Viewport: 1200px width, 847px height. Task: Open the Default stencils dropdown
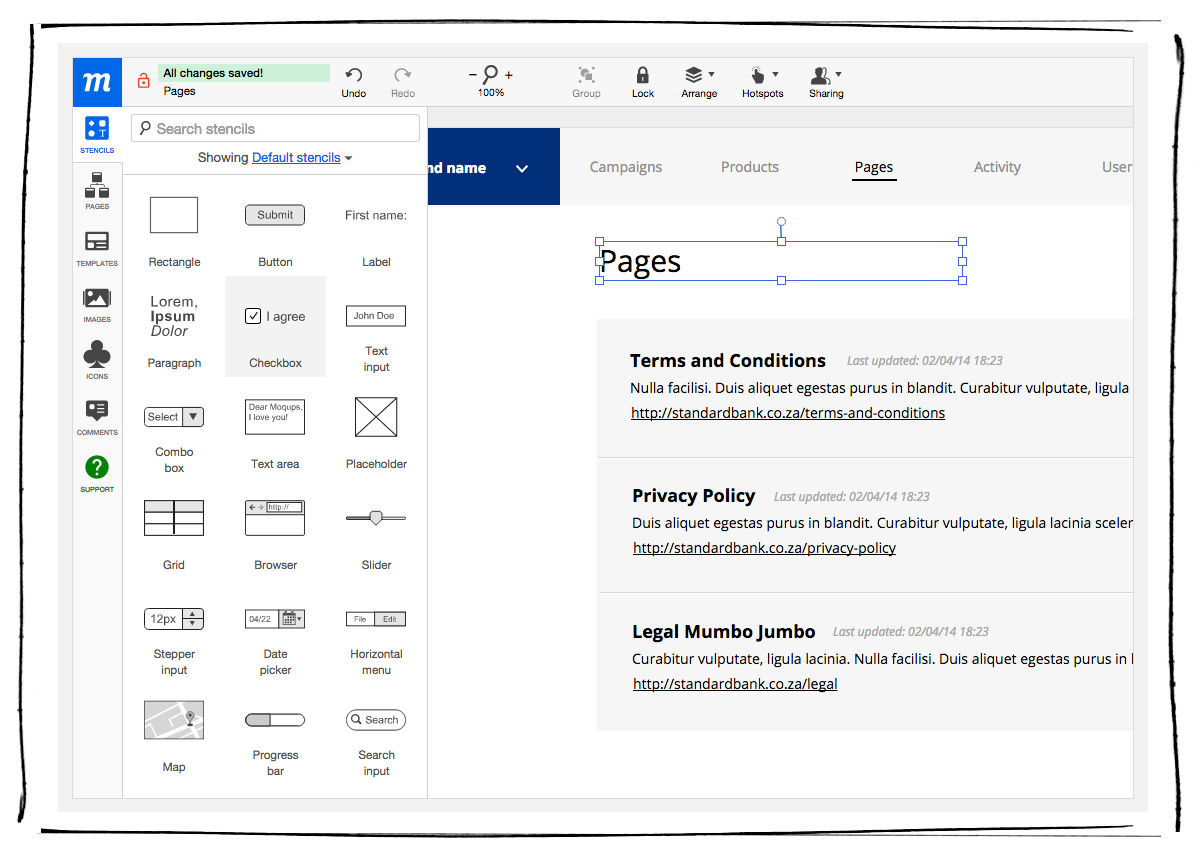[x=301, y=158]
